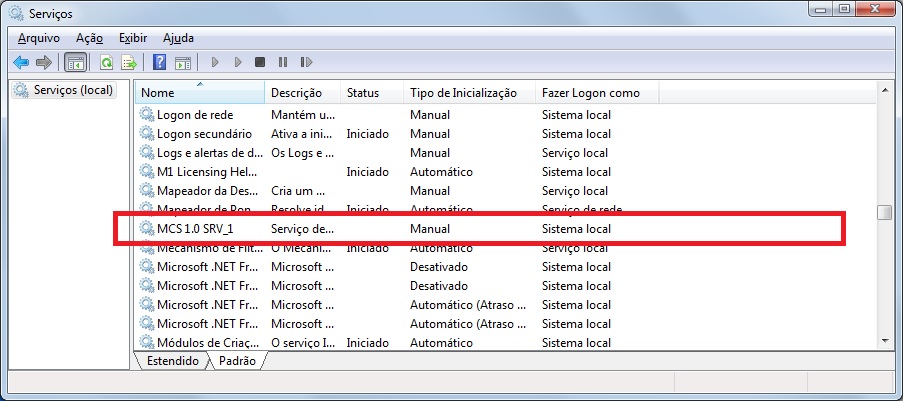Select Serviços (local) in the tree
Image resolution: width=903 pixels, height=401 pixels.
click(x=65, y=90)
